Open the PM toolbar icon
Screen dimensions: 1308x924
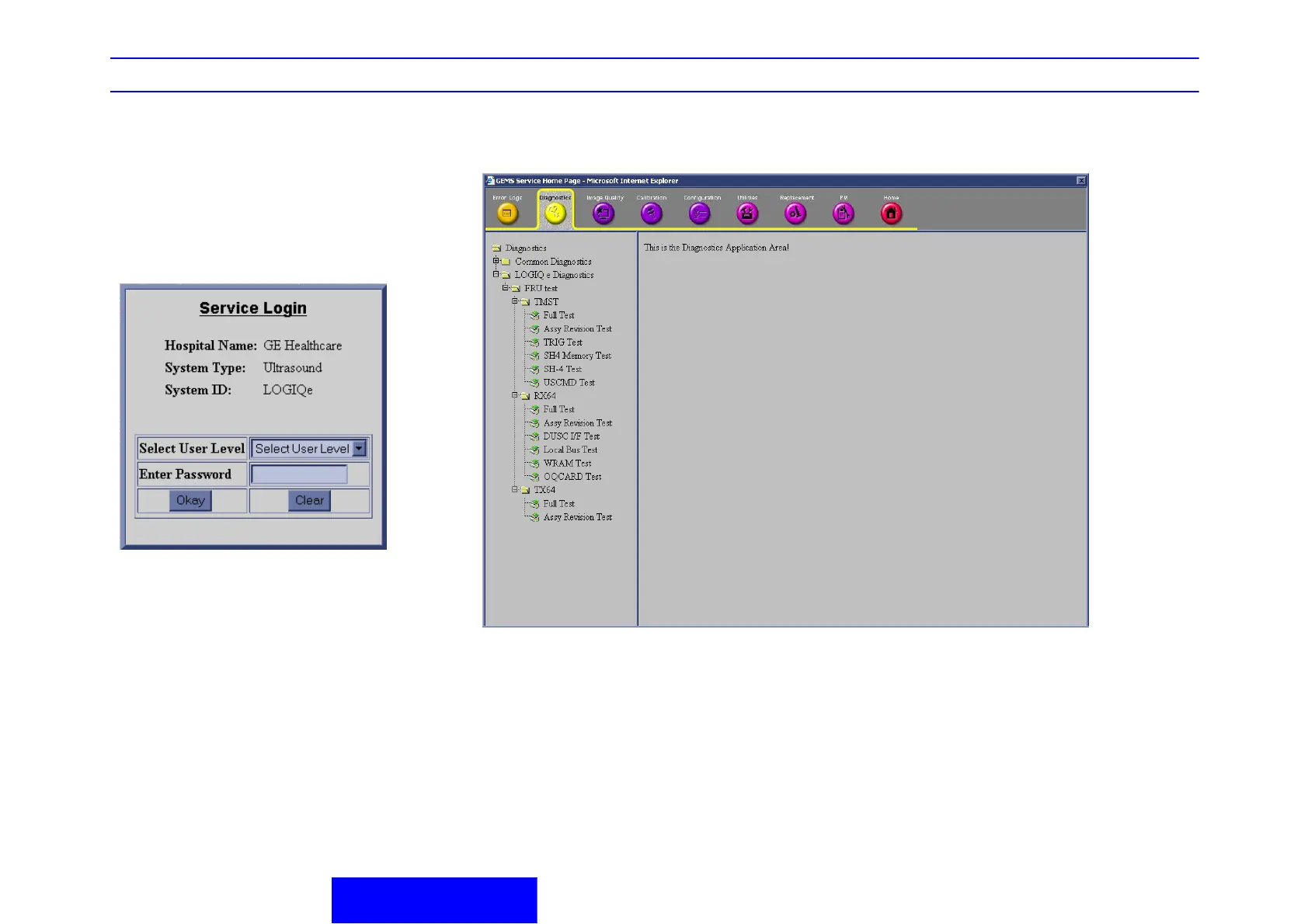[844, 214]
